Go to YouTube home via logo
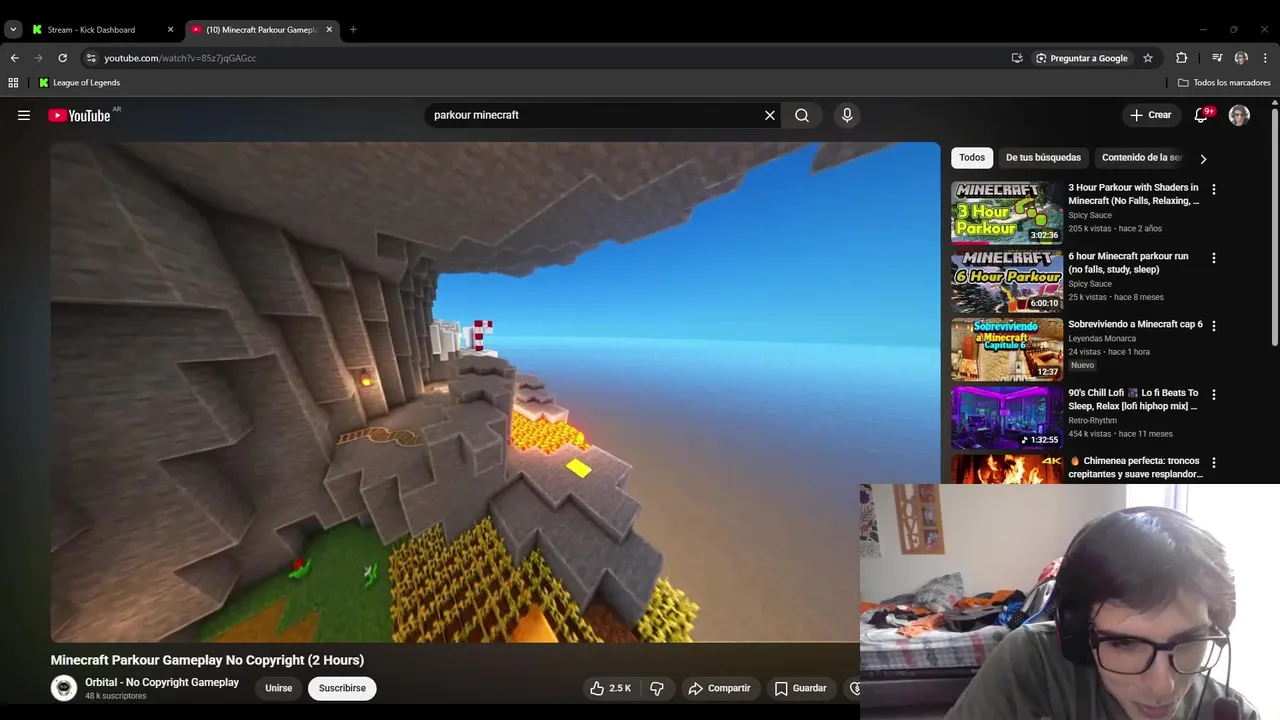This screenshot has height=720, width=1280. coord(79,115)
